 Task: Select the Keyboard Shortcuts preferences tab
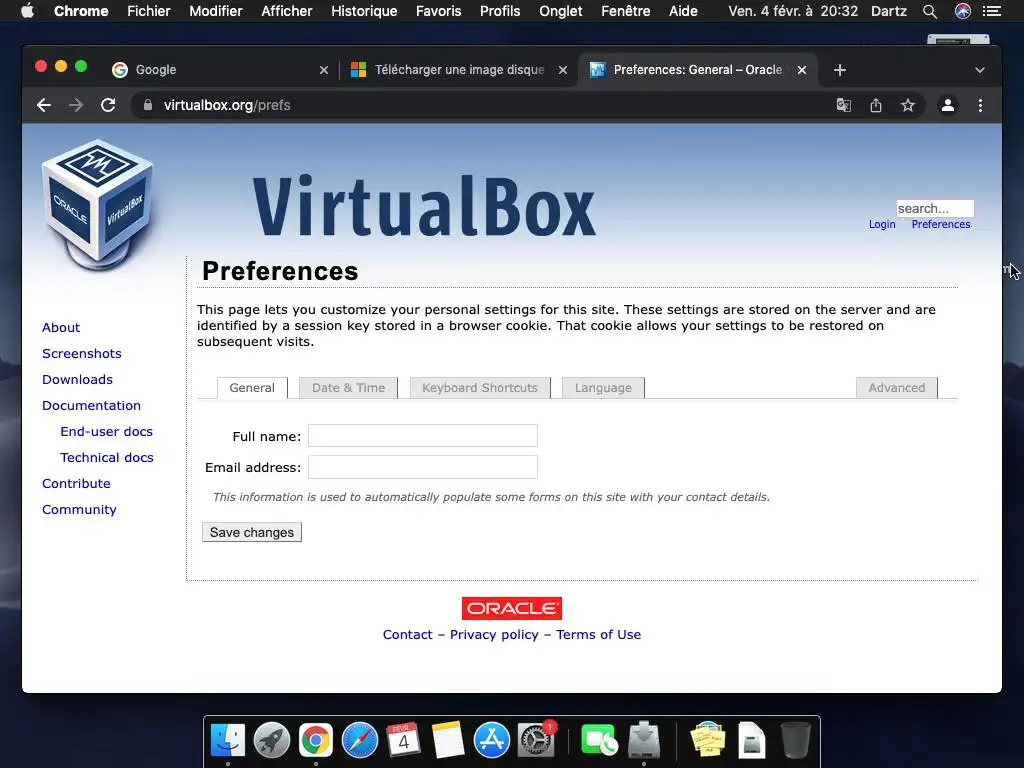point(480,388)
